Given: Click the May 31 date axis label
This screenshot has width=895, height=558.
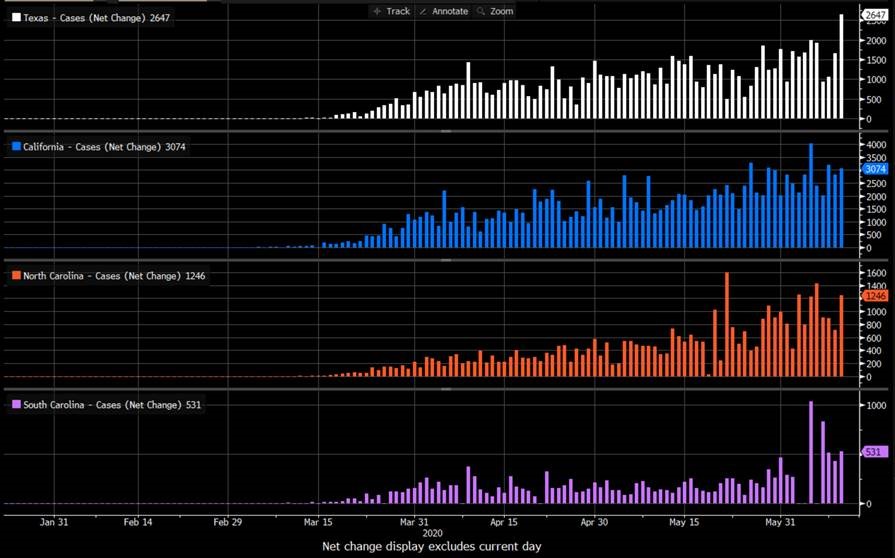Looking at the screenshot, I should 779,522.
